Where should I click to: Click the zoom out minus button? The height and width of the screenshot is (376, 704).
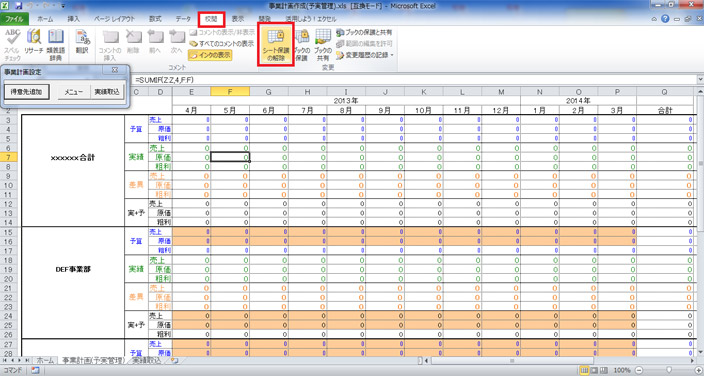[x=639, y=371]
